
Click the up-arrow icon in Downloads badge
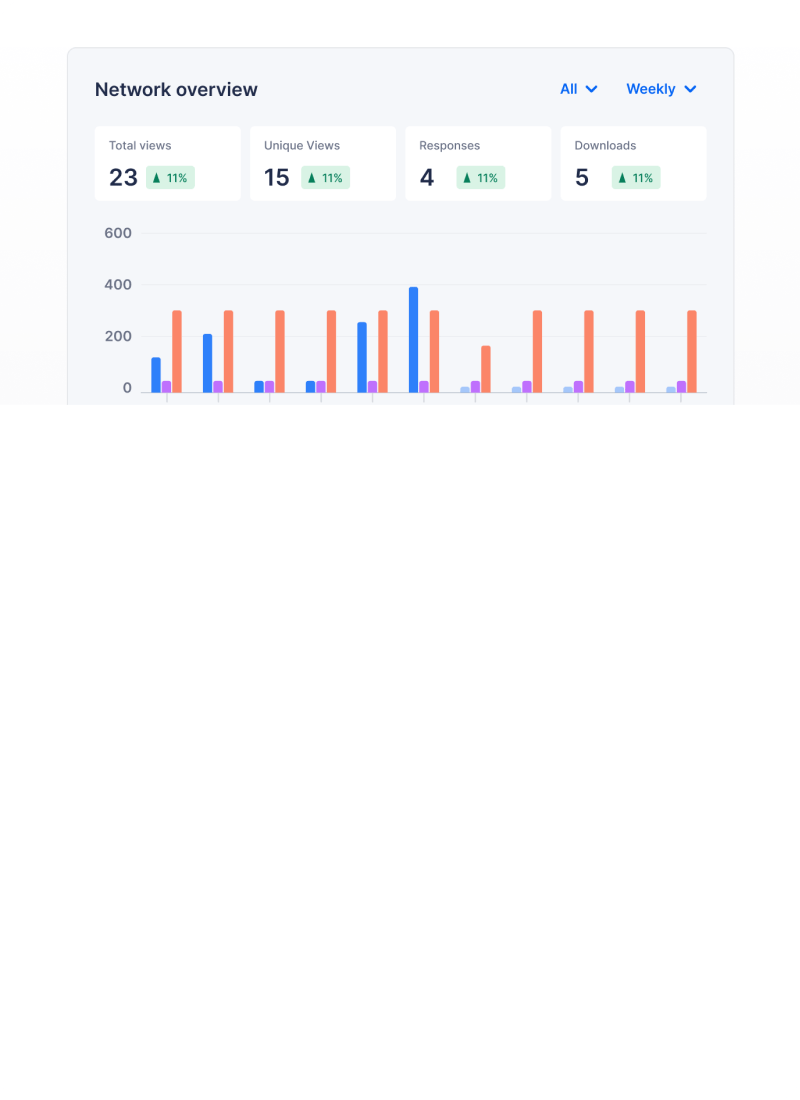coord(622,178)
